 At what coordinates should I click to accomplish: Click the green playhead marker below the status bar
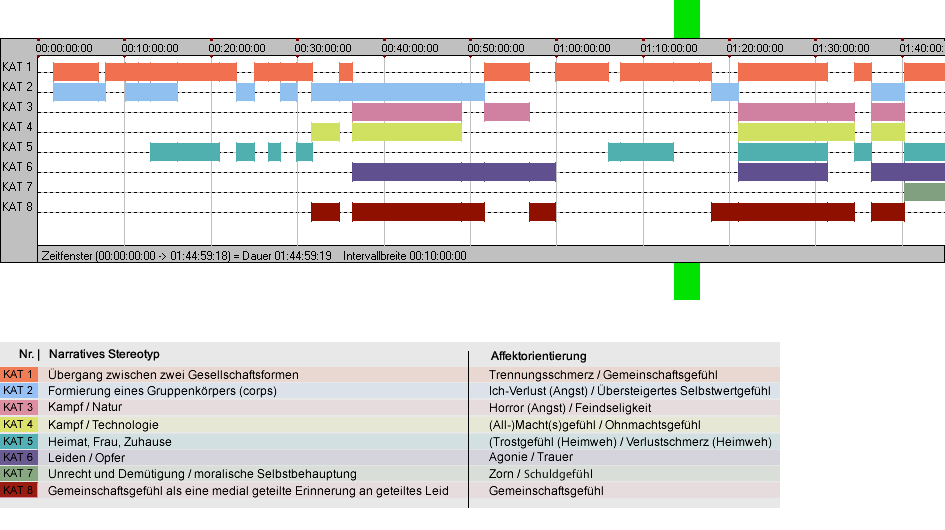[686, 281]
